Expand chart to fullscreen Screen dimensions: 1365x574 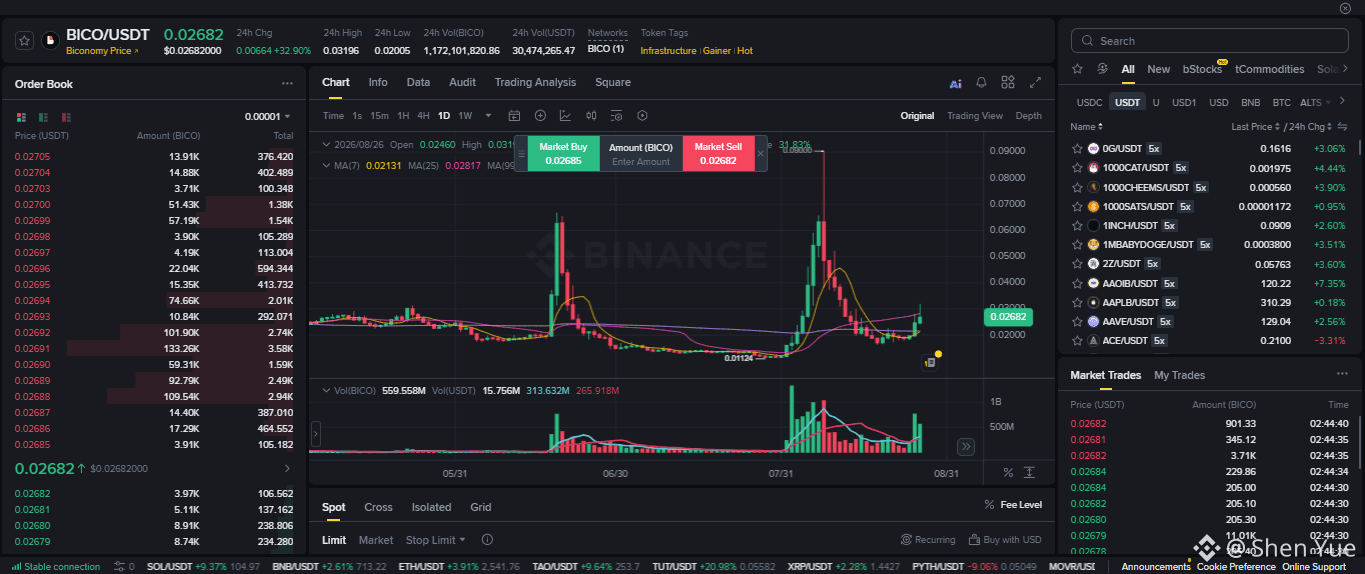(1035, 83)
